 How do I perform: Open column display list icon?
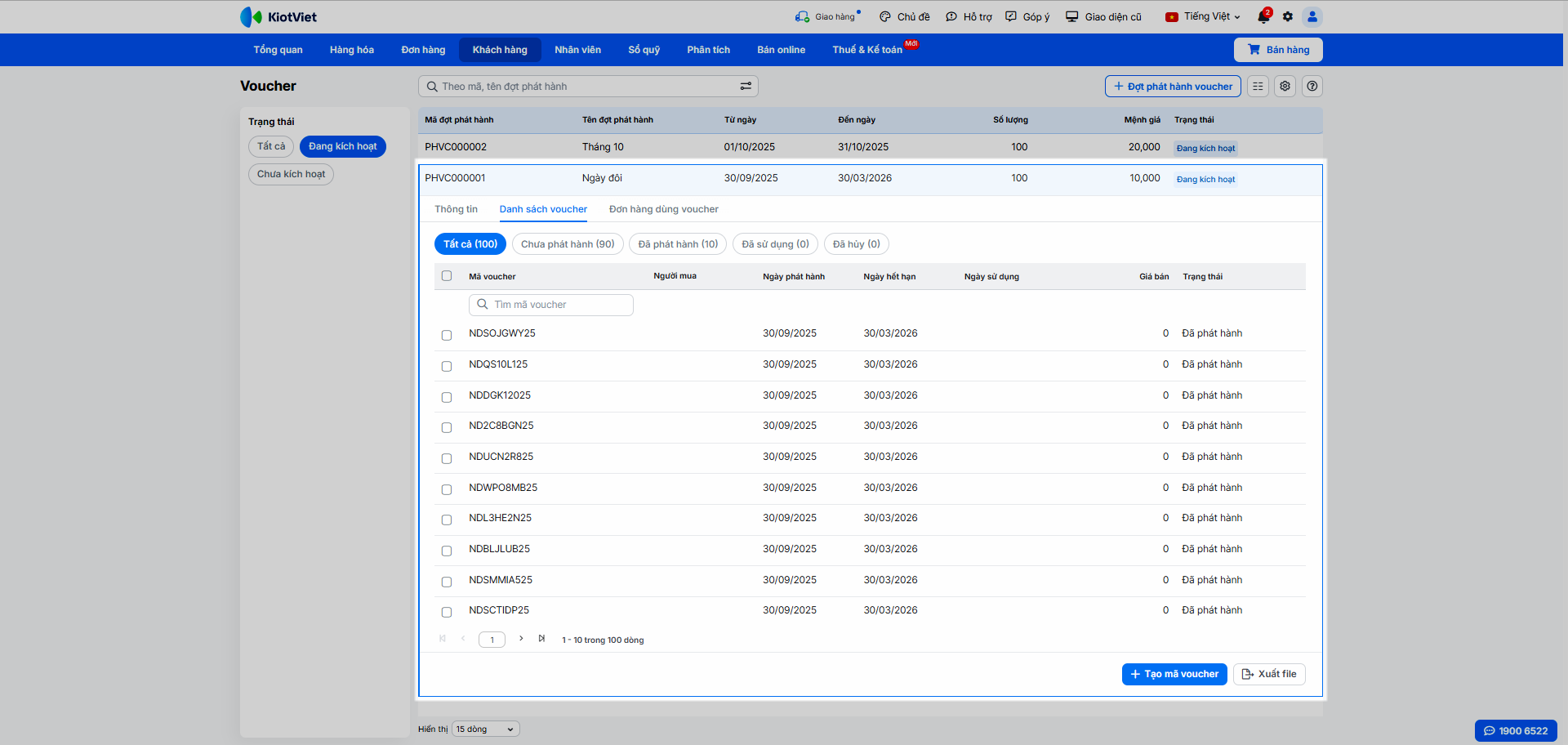pyautogui.click(x=1258, y=87)
